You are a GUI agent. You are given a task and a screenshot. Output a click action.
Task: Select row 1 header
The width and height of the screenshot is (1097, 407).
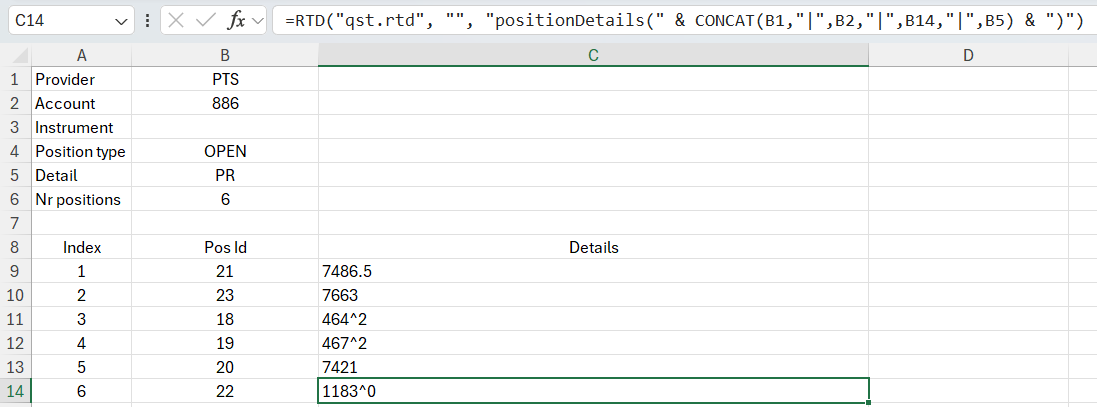[15, 80]
